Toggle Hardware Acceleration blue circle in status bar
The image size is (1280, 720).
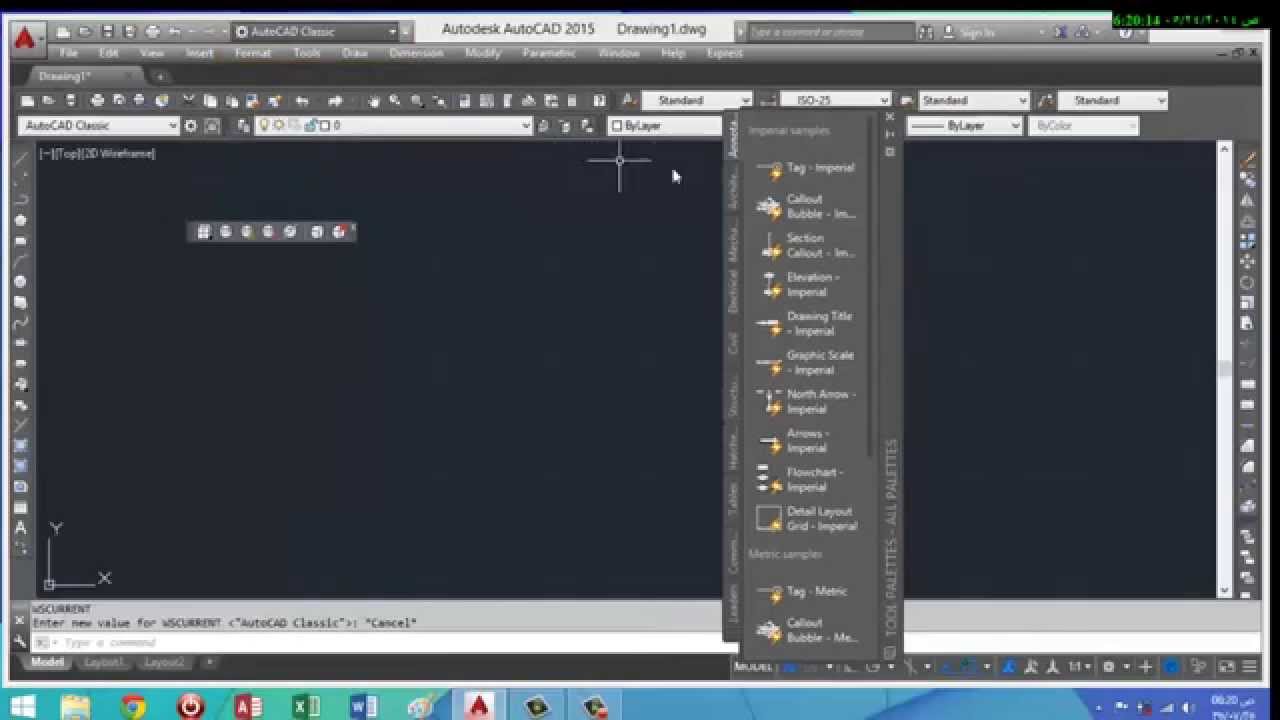coord(1171,666)
